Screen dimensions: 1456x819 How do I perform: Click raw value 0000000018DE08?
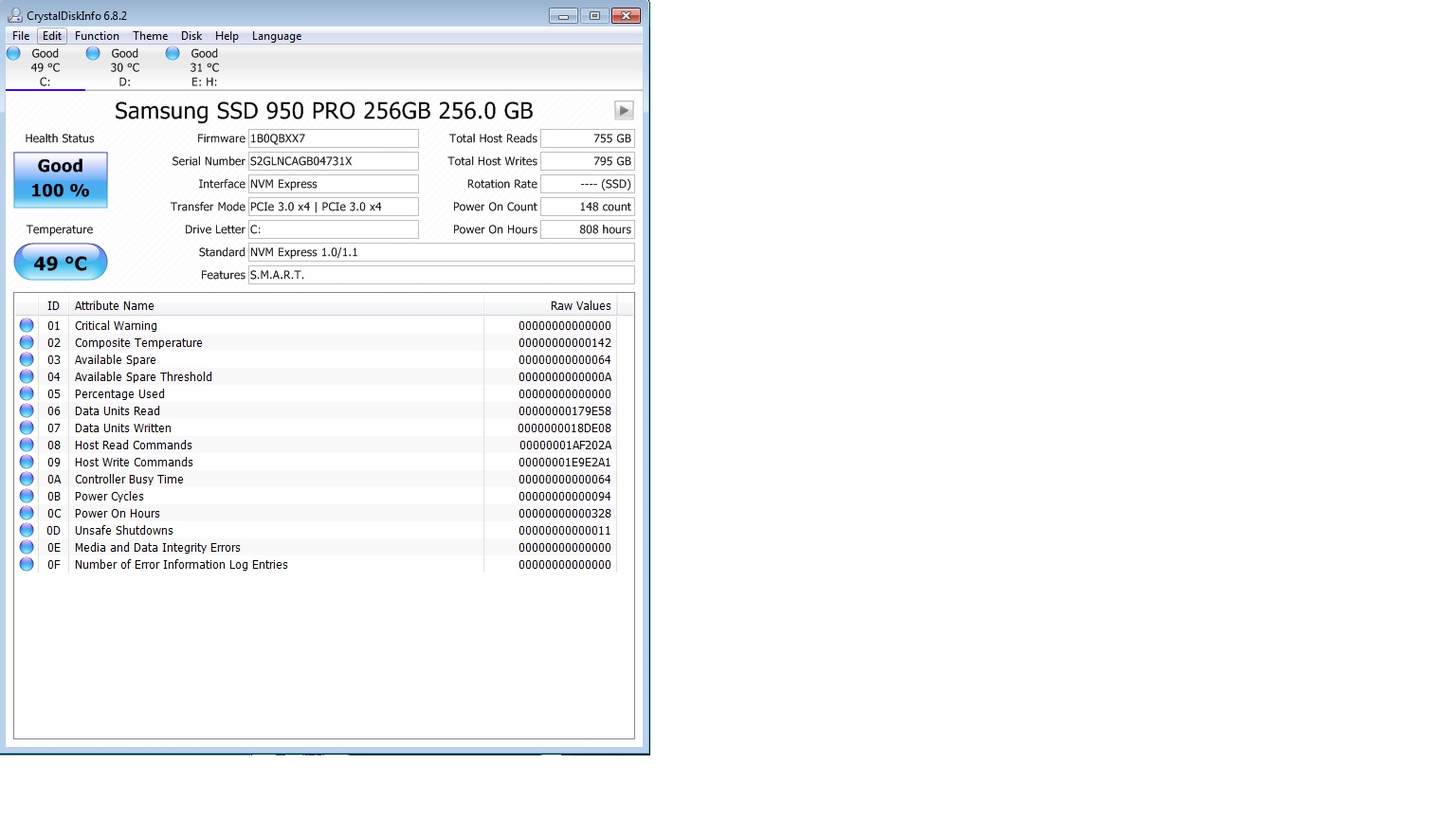(x=565, y=428)
